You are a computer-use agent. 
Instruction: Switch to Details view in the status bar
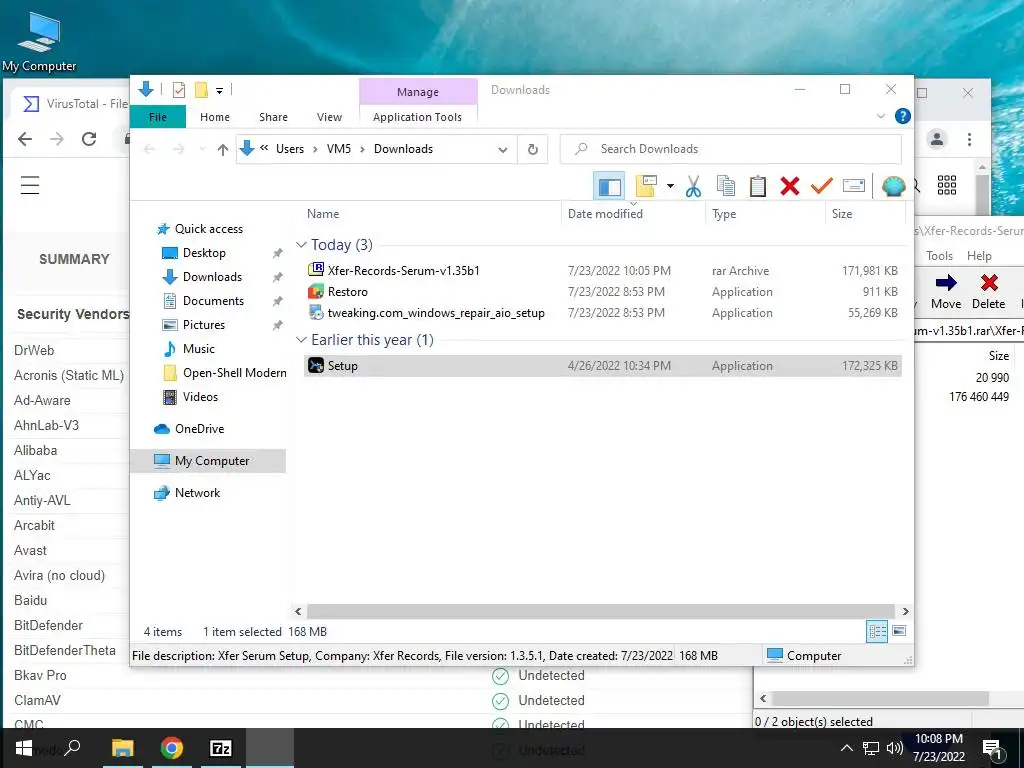(x=877, y=631)
